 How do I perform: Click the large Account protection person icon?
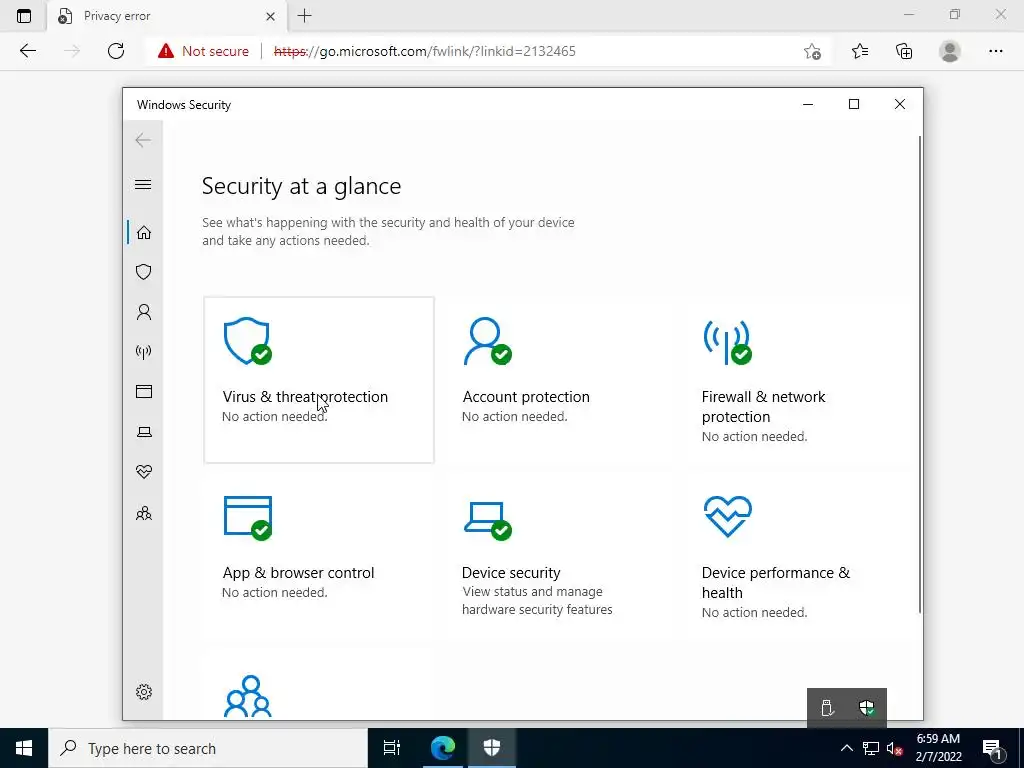click(x=487, y=342)
